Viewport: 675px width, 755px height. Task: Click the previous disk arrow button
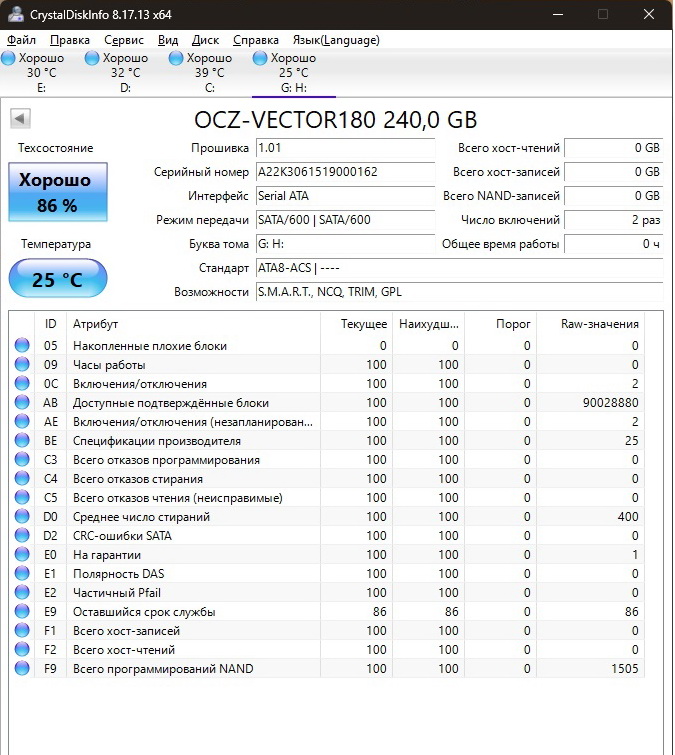click(x=20, y=118)
